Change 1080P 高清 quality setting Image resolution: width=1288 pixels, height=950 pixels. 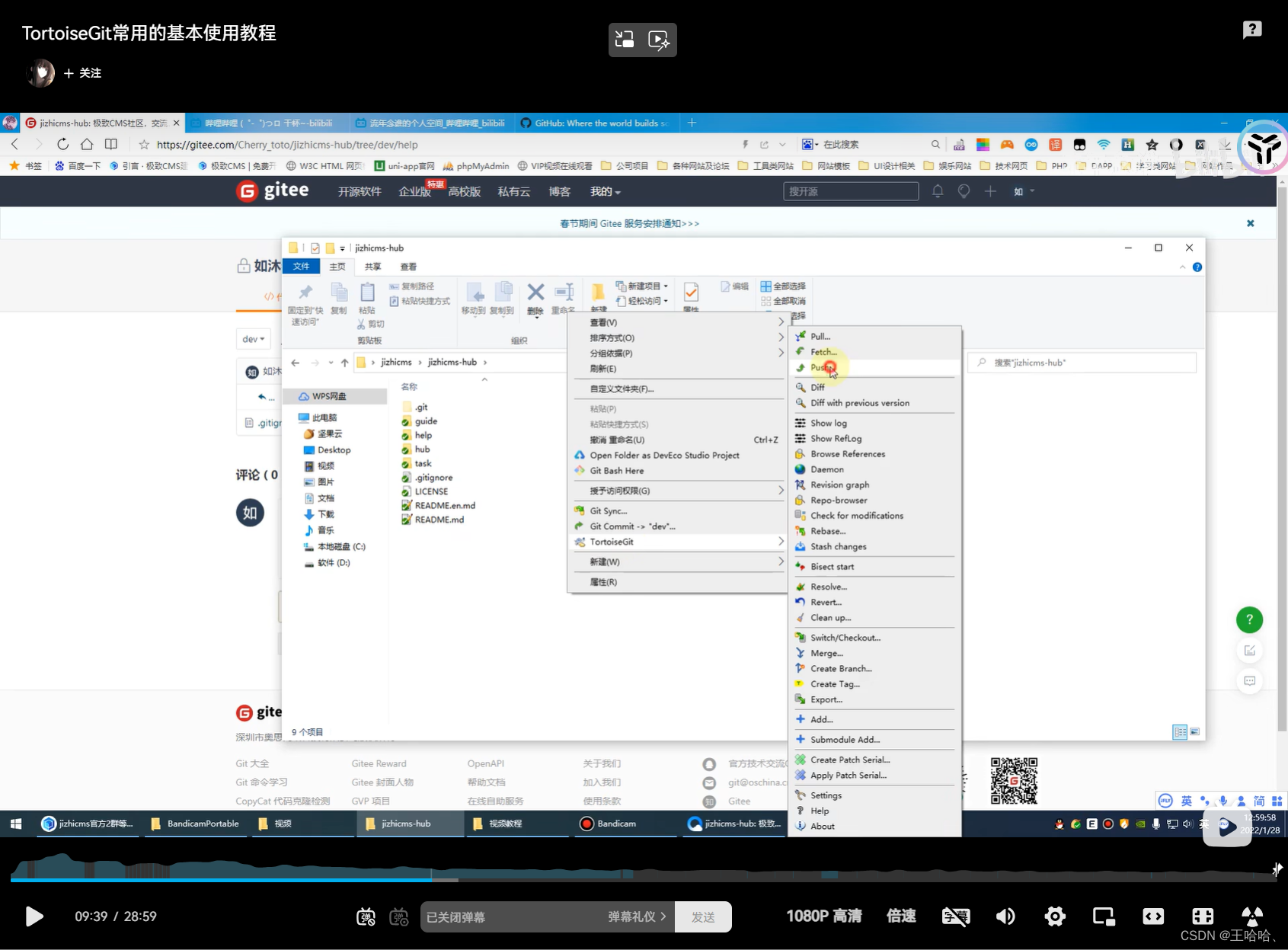click(x=823, y=916)
